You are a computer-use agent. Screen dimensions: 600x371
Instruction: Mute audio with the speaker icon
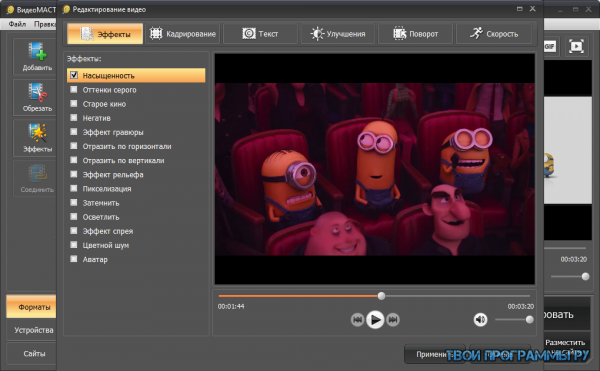480,319
